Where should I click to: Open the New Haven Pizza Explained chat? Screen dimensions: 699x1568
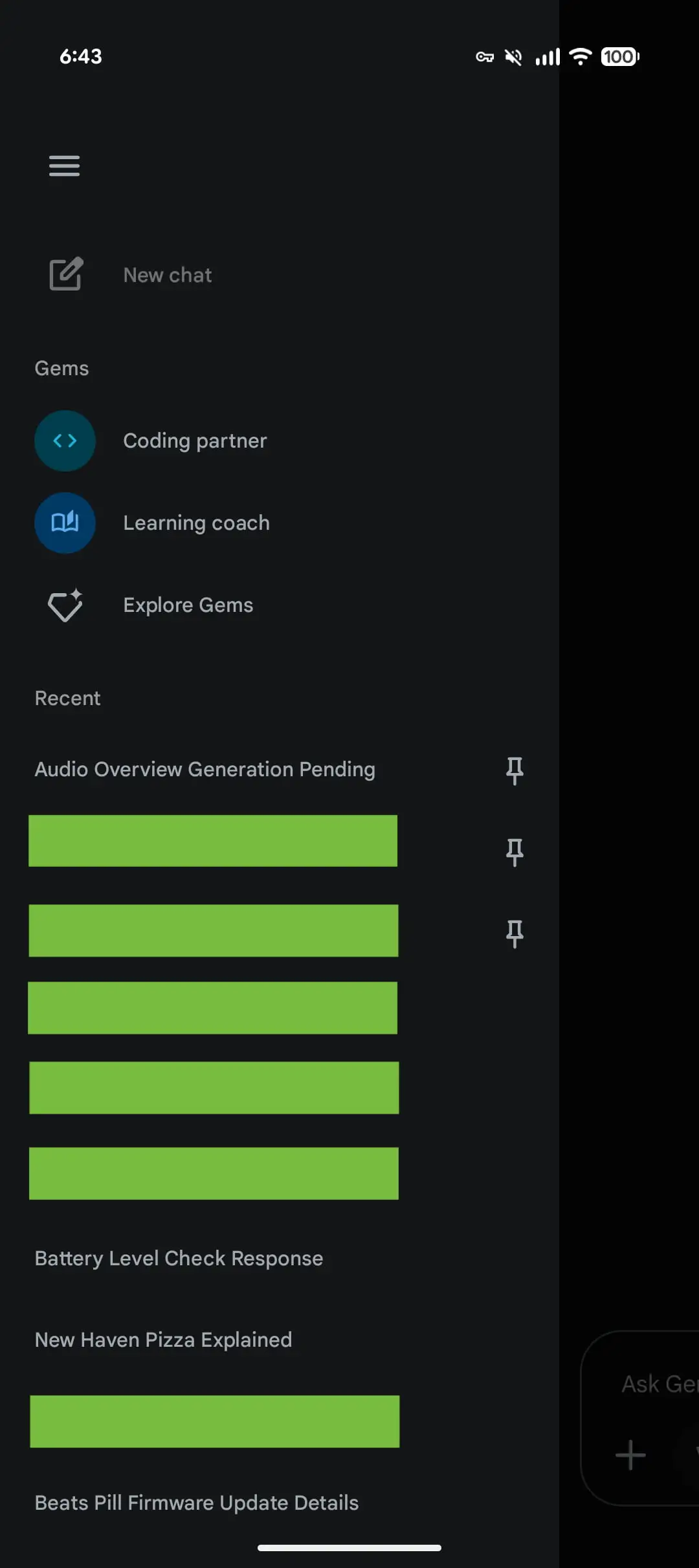163,1340
